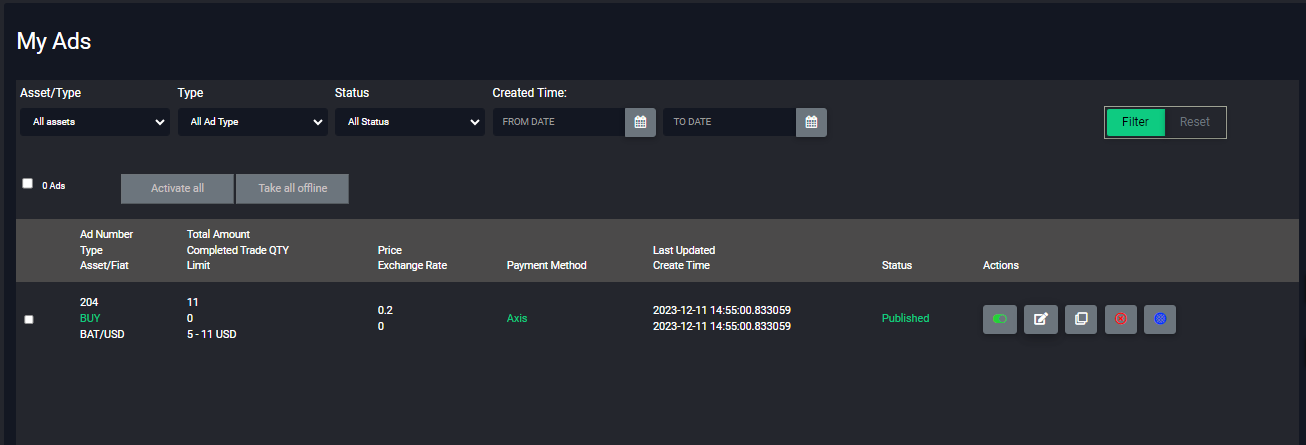Open the 'All Ad Type' dropdown
The height and width of the screenshot is (445, 1306).
(x=252, y=122)
